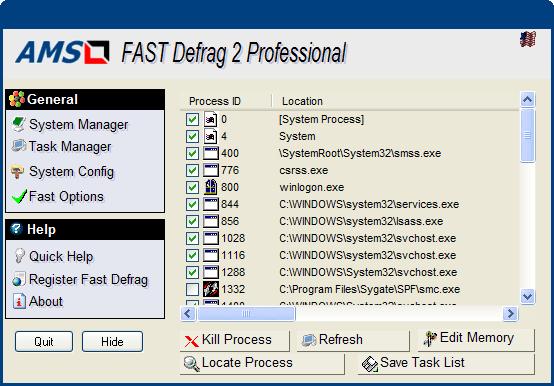The image size is (554, 386).
Task: Click the window icon for process 844
Action: (211, 204)
